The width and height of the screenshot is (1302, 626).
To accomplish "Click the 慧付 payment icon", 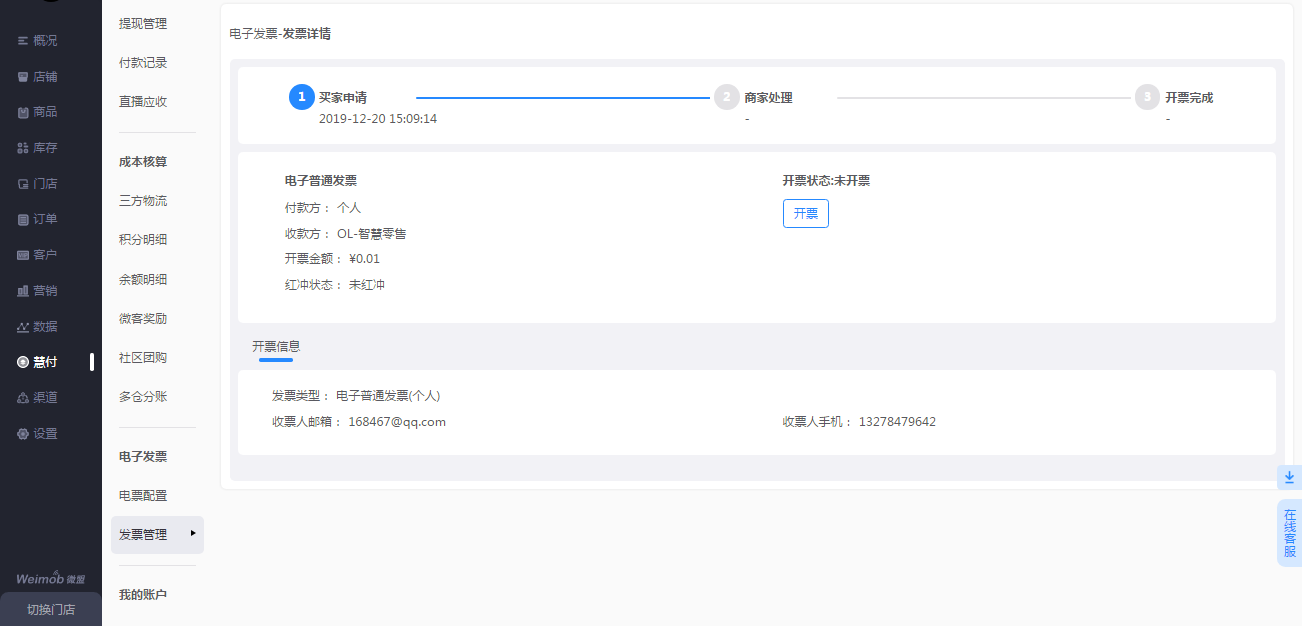I will click(23, 362).
